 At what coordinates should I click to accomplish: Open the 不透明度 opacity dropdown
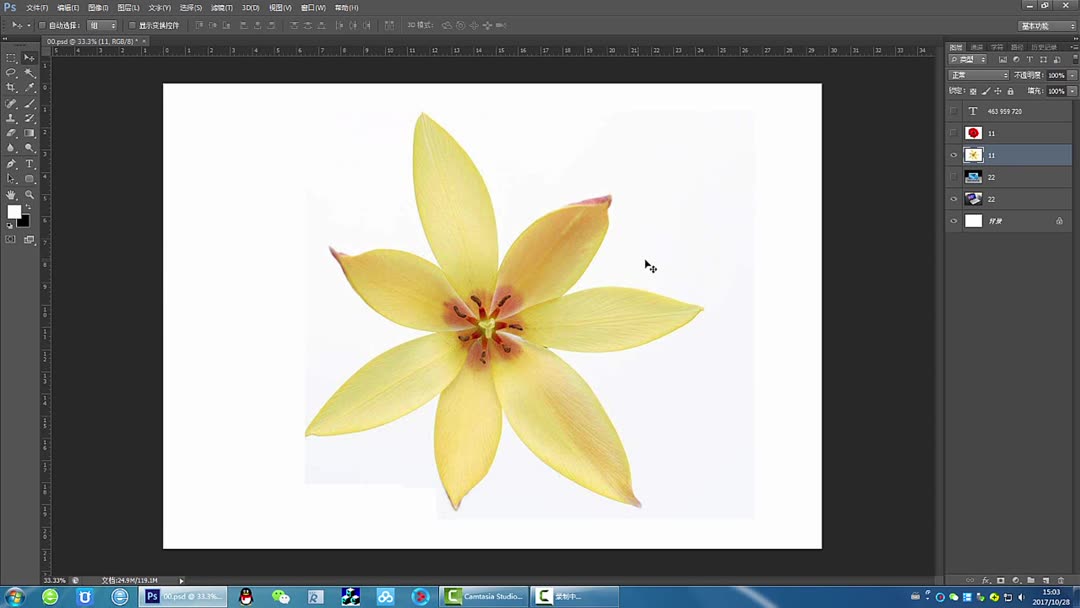[1071, 74]
